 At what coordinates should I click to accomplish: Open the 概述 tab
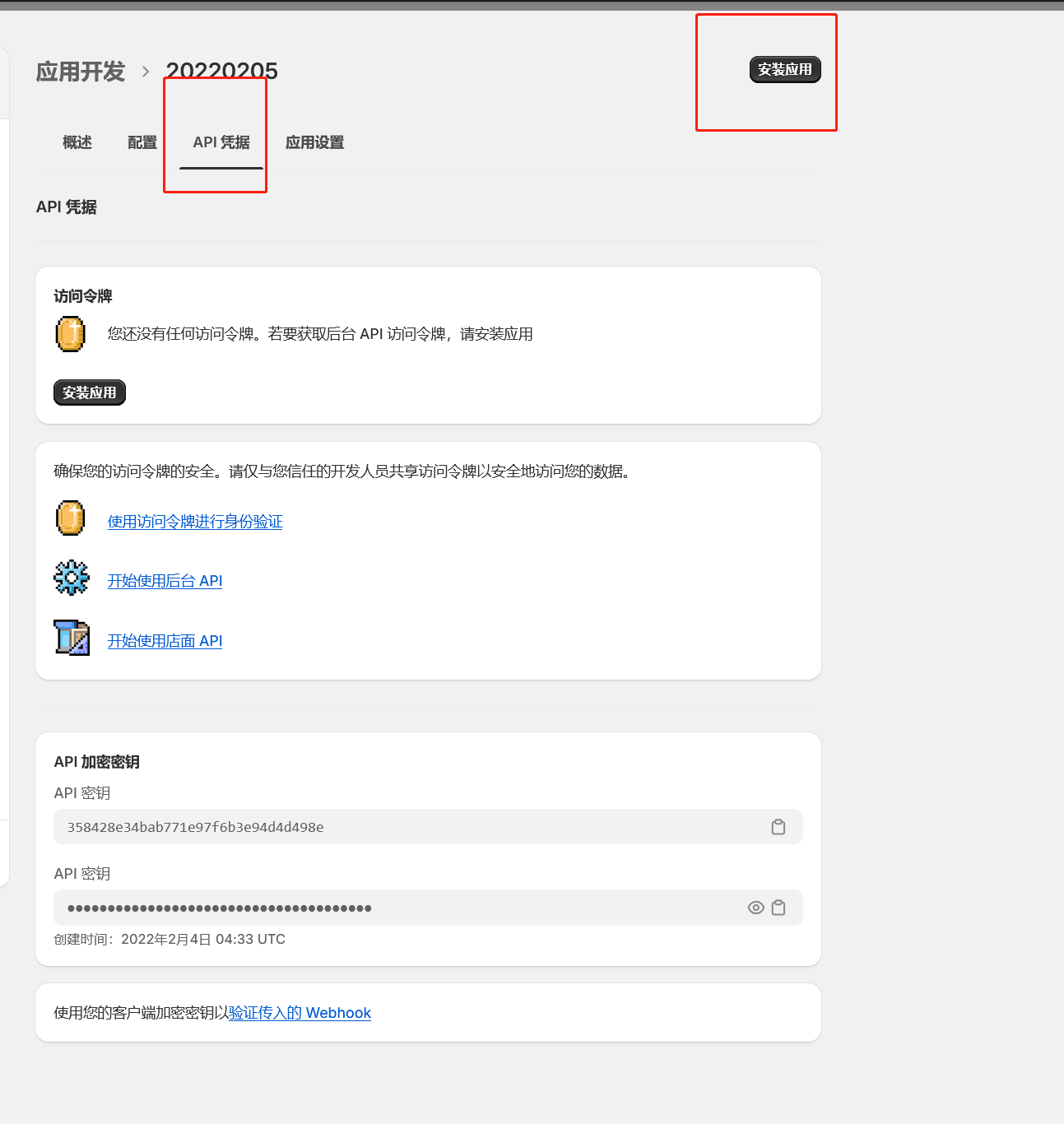click(x=77, y=142)
